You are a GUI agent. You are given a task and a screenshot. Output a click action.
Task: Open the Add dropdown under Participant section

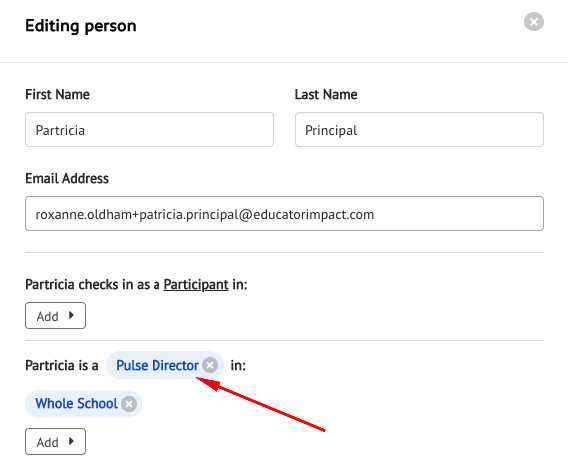pyautogui.click(x=55, y=316)
